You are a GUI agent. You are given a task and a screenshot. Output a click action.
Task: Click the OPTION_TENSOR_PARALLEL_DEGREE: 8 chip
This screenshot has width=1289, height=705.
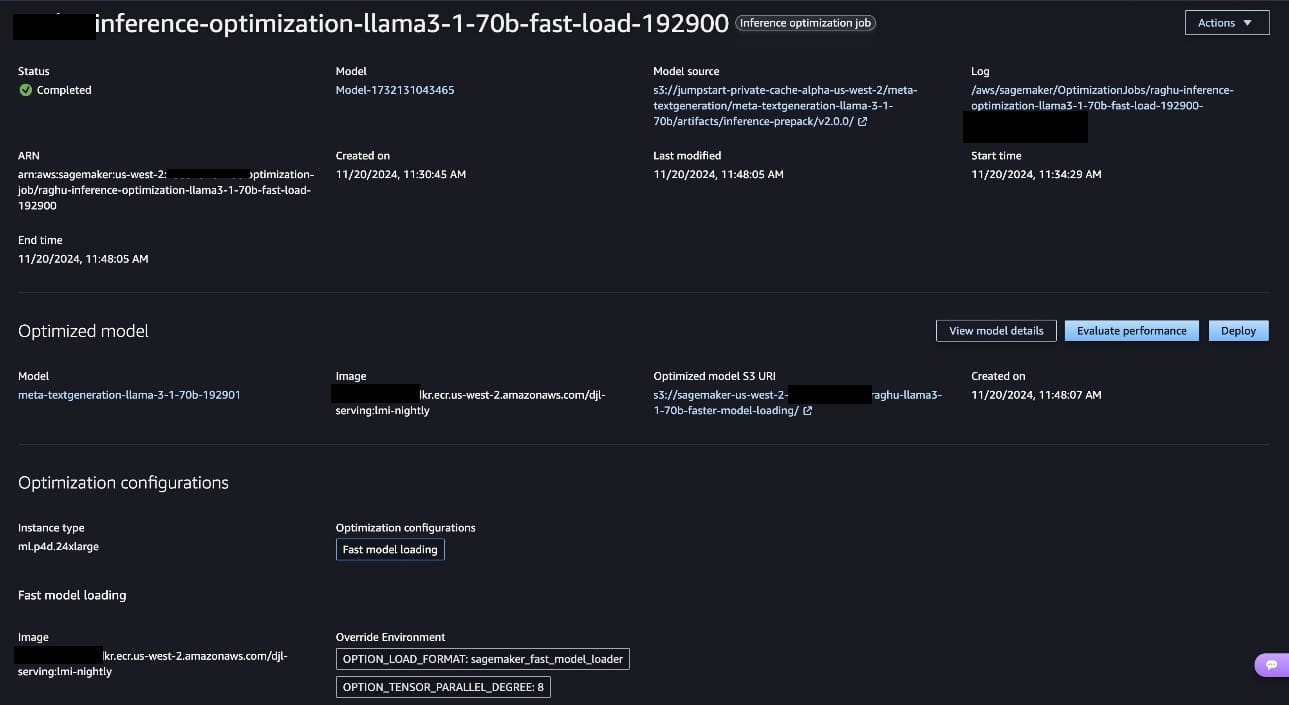443,687
